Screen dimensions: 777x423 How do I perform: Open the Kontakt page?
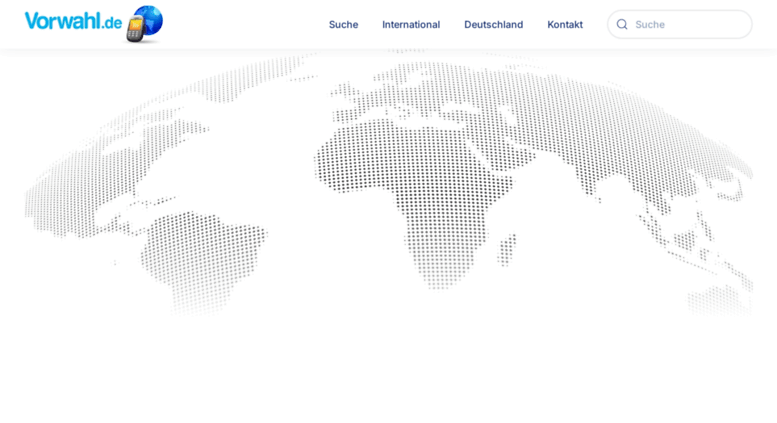pyautogui.click(x=565, y=24)
